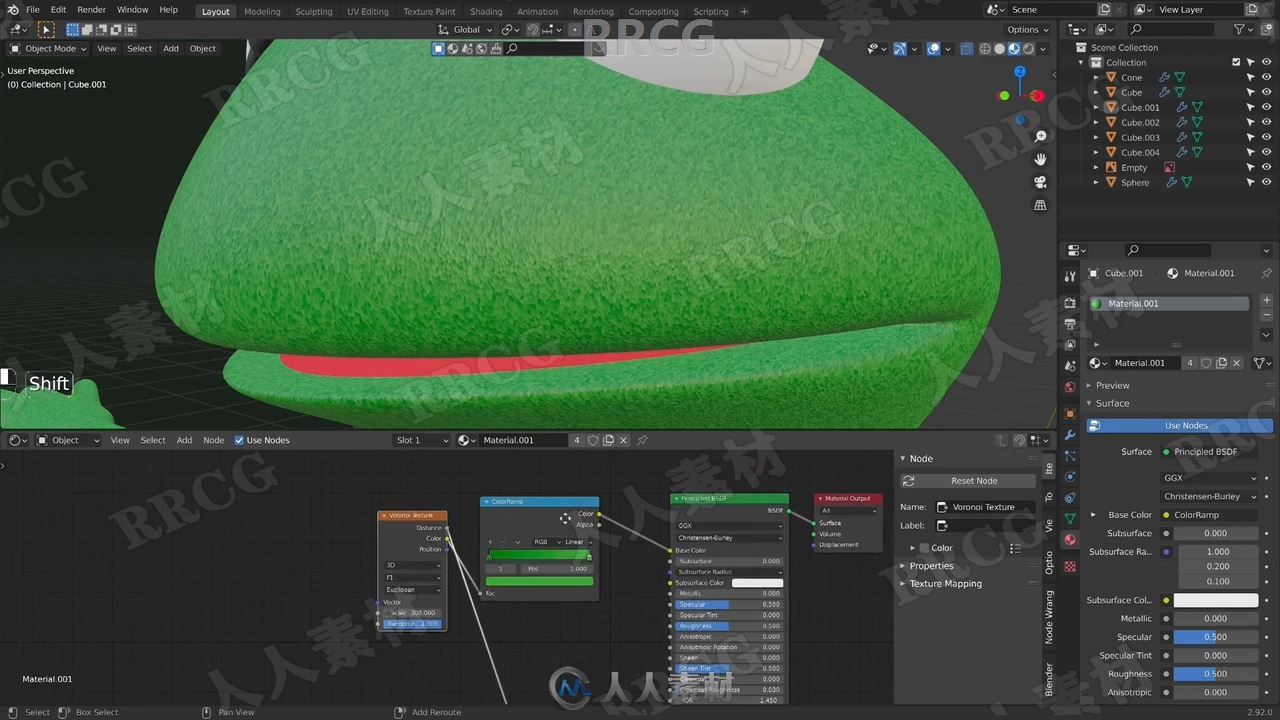The width and height of the screenshot is (1280, 720).
Task: Select solid viewport shading
Action: (999, 48)
